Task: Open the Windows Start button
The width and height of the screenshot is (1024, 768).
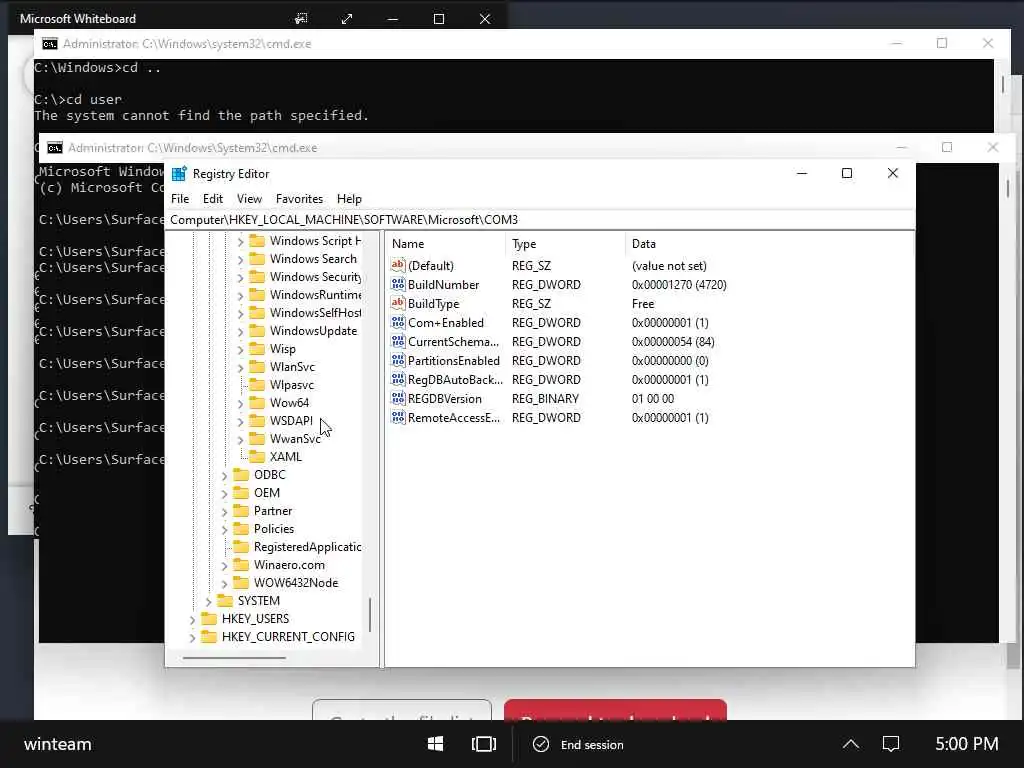Action: (436, 744)
